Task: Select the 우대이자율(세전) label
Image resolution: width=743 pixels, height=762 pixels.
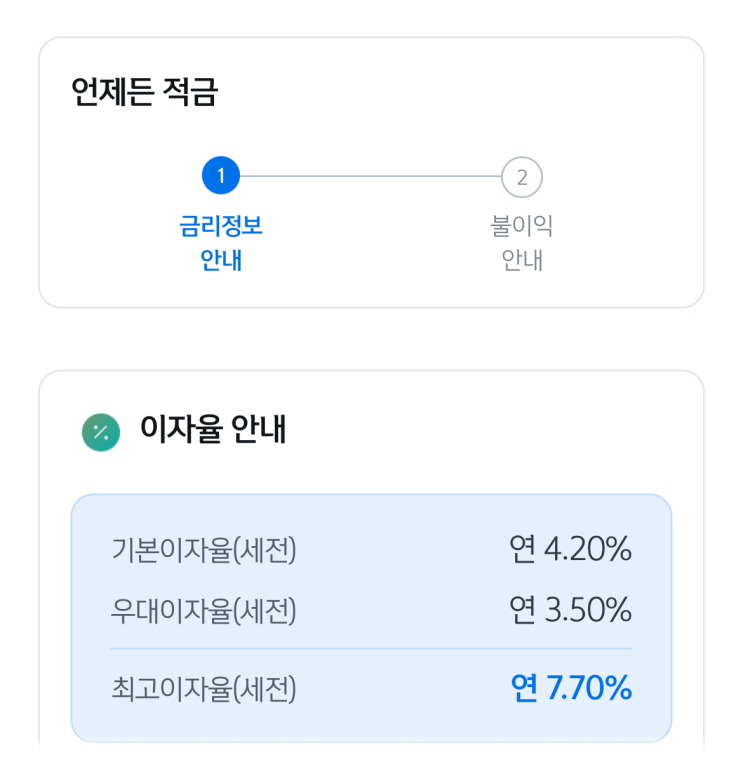Action: 204,610
